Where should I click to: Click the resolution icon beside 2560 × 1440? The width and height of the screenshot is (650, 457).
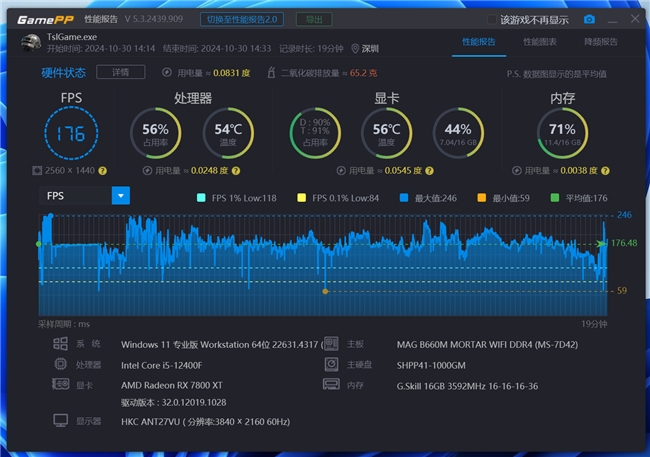point(37,170)
